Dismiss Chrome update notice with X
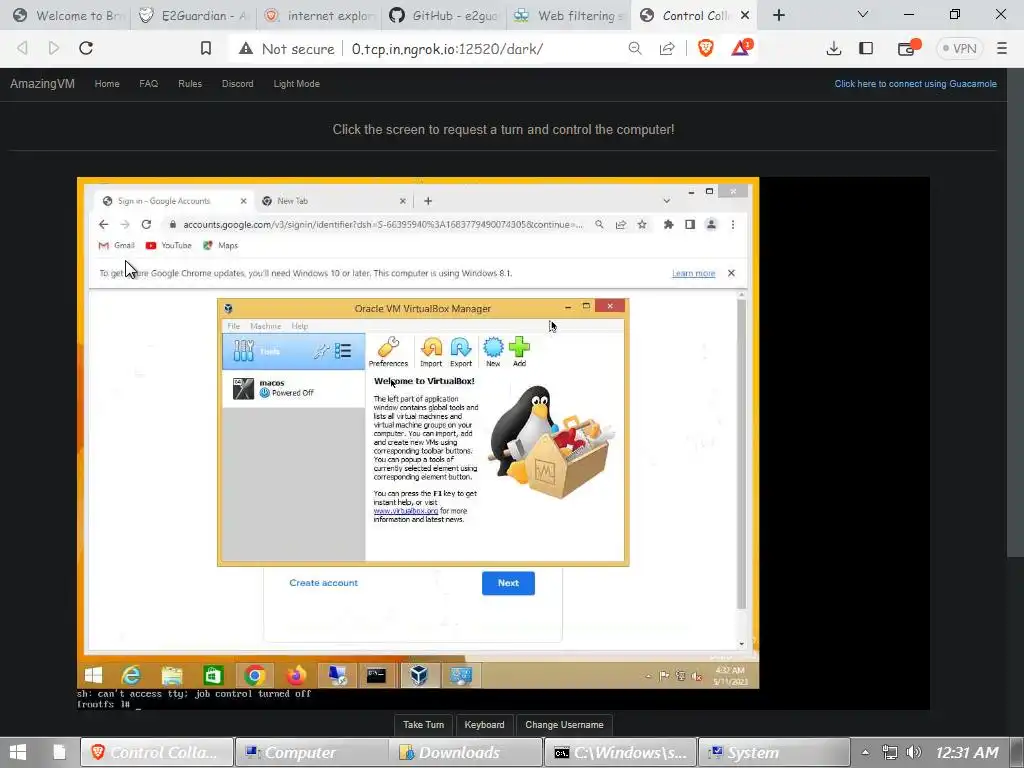The image size is (1024, 768). (x=731, y=273)
